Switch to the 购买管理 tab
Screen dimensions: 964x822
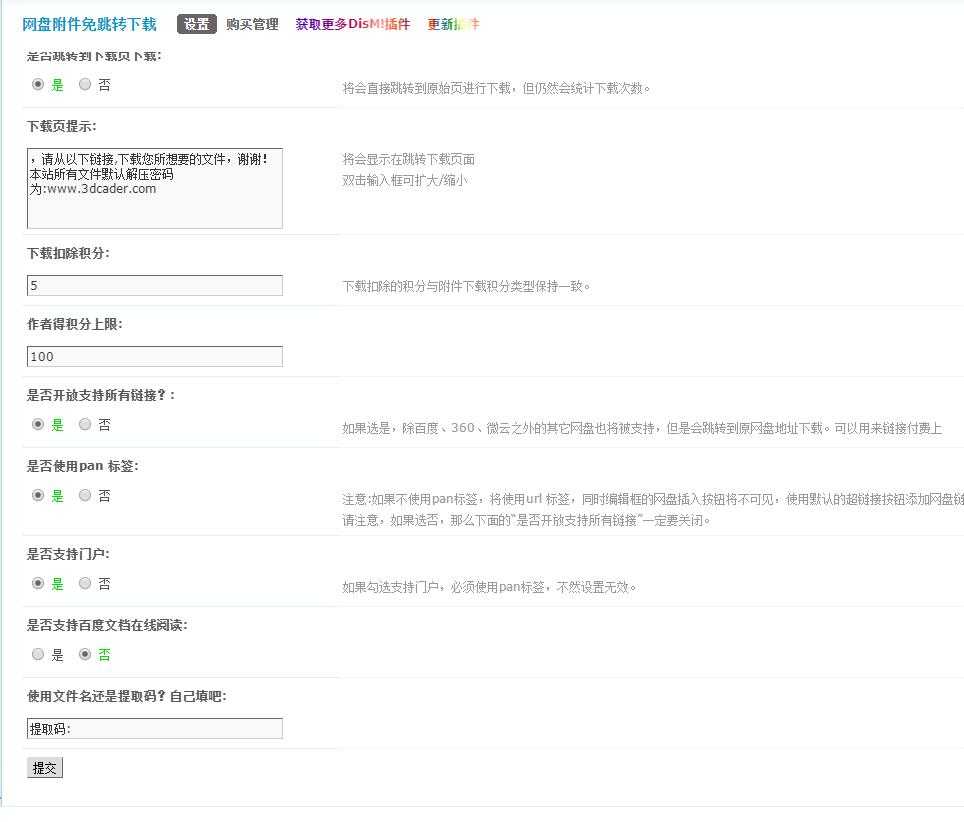coord(252,25)
